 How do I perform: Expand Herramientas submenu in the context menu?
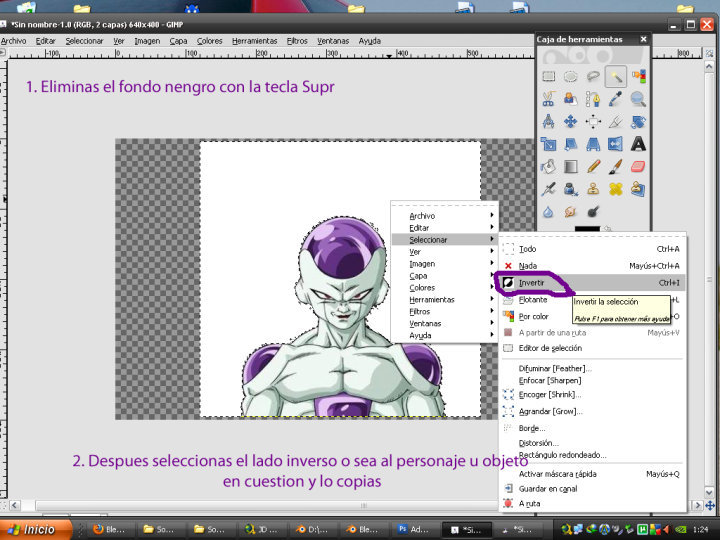point(444,299)
